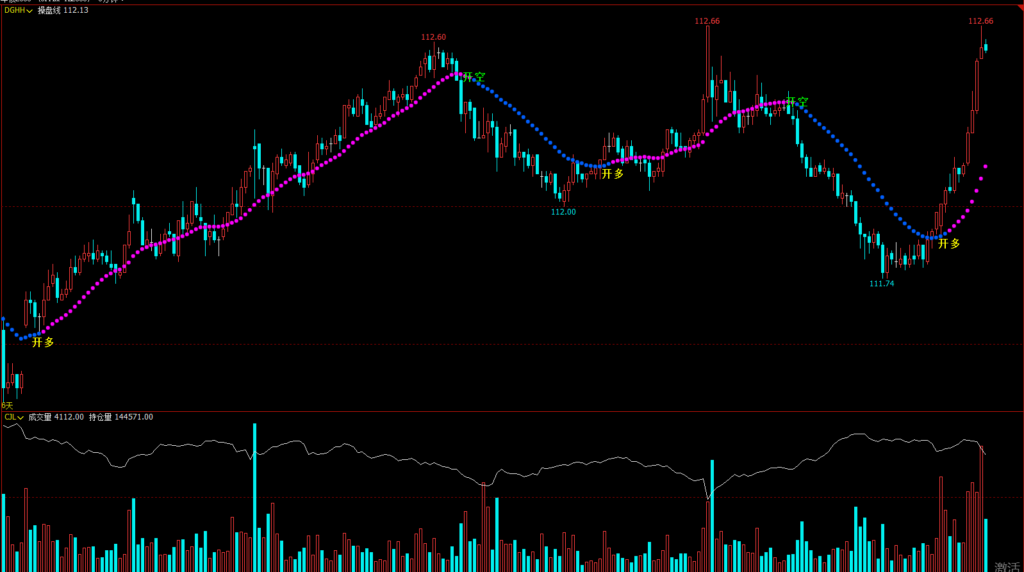Click the 8天 day count label
Viewport: 1024px width, 572px height.
(x=7, y=405)
